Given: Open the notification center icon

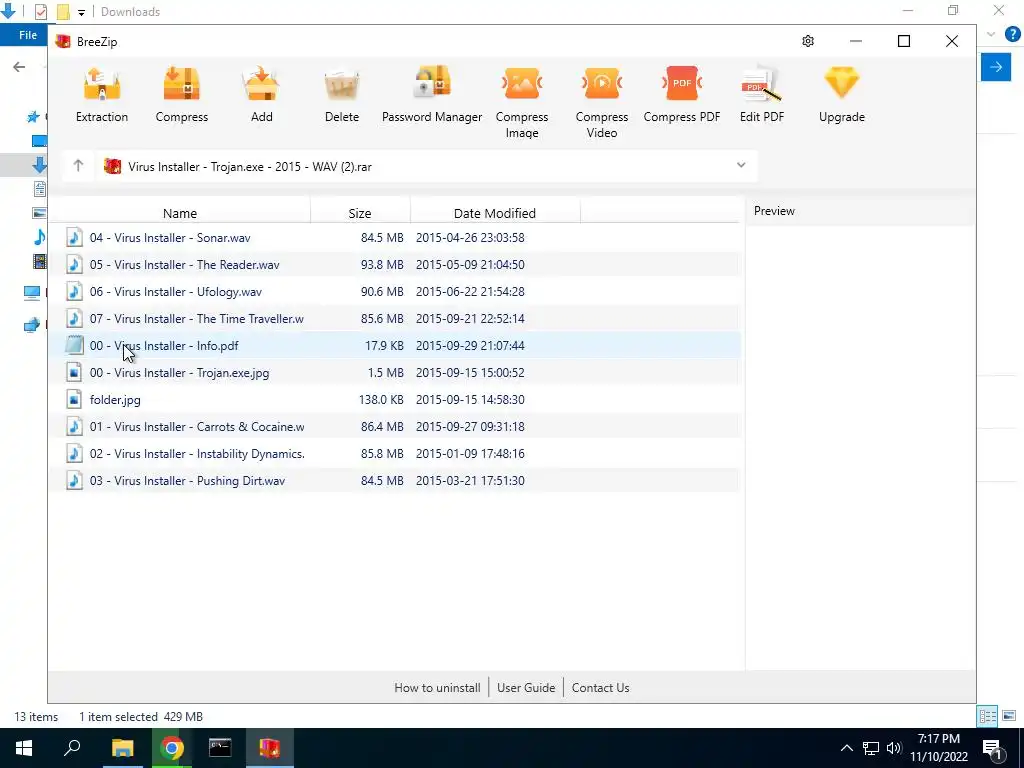Looking at the screenshot, I should (991, 748).
